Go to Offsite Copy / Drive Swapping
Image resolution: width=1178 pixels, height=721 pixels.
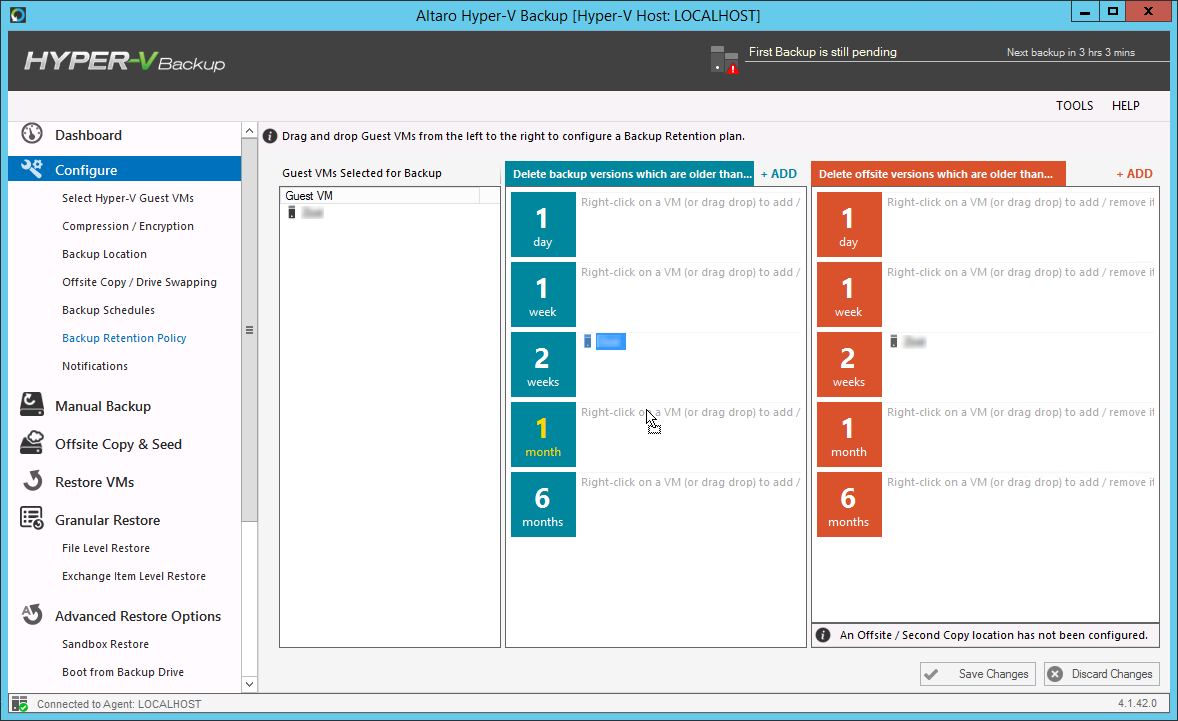tap(139, 282)
